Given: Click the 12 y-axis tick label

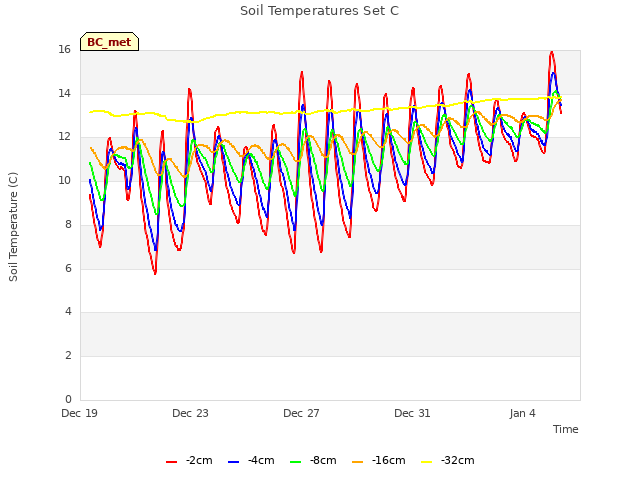Looking at the screenshot, I should 64,137.
